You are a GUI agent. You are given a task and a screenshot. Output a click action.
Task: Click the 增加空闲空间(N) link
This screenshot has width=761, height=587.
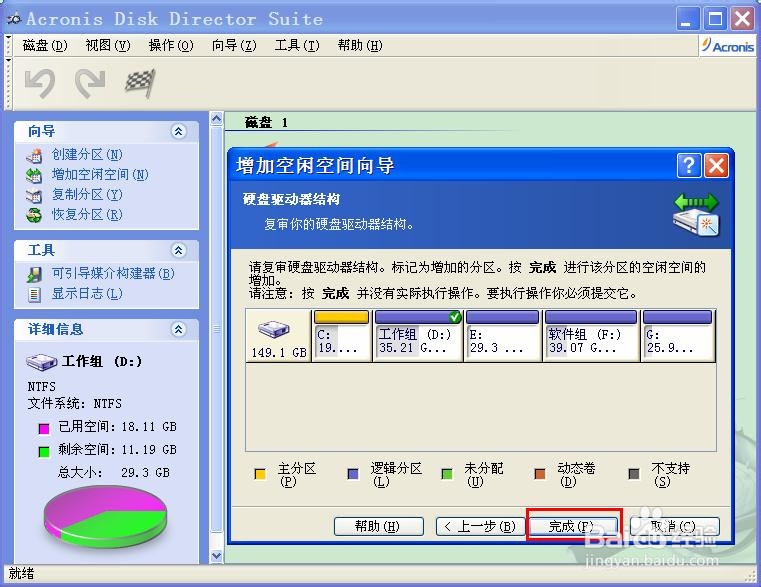(x=100, y=175)
